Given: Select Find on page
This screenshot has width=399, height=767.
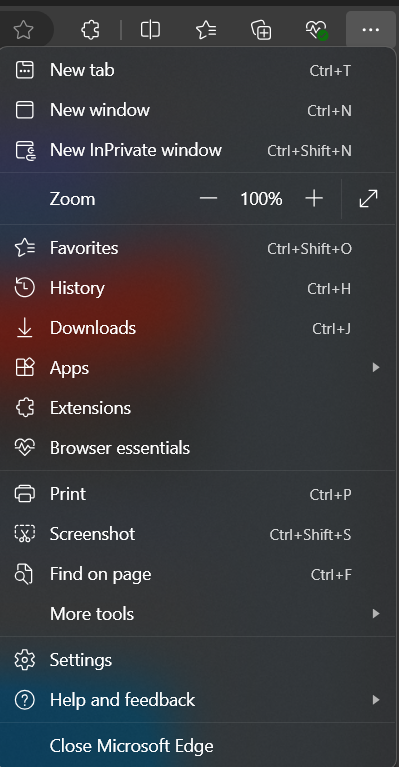Looking at the screenshot, I should pyautogui.click(x=198, y=574).
